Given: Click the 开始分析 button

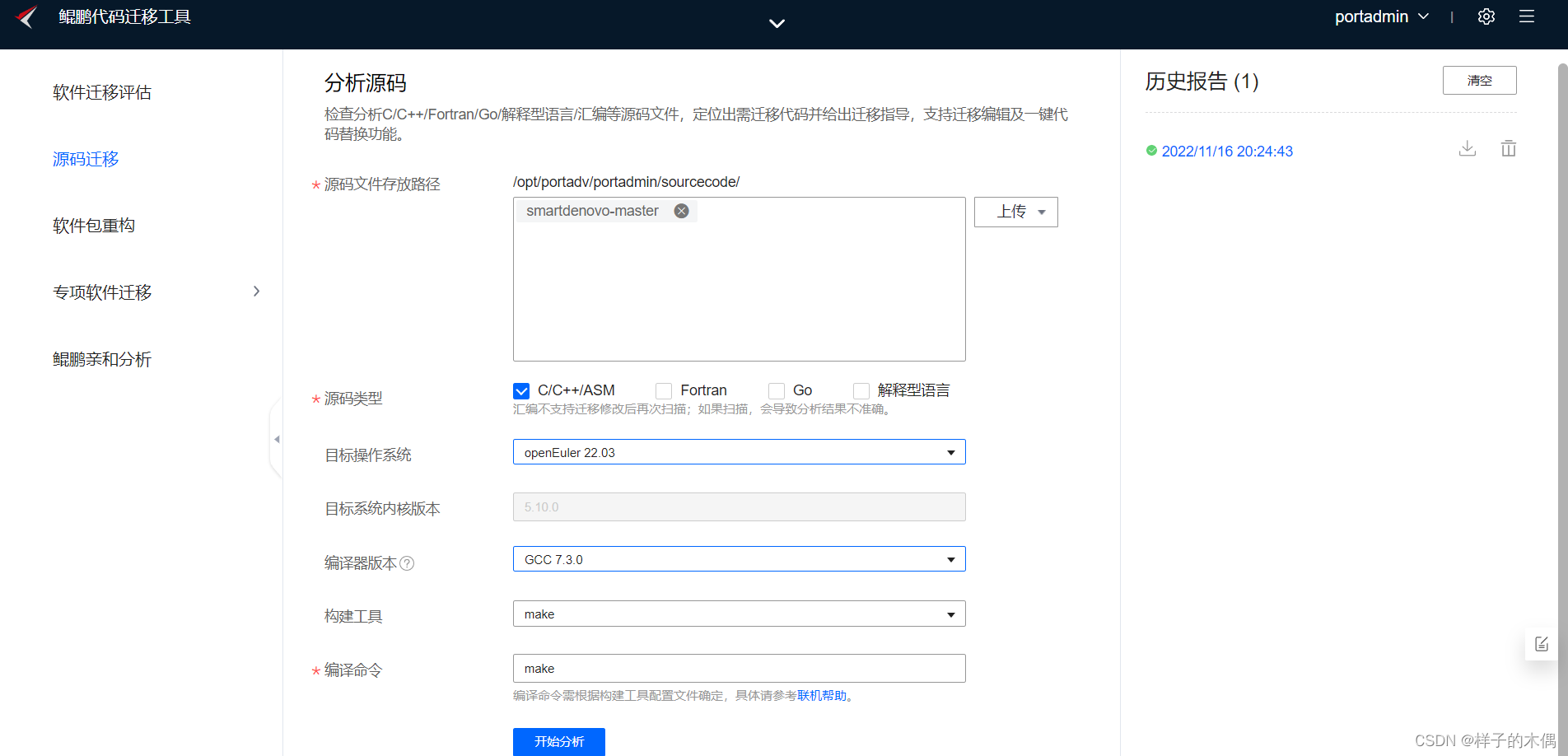Looking at the screenshot, I should (559, 741).
